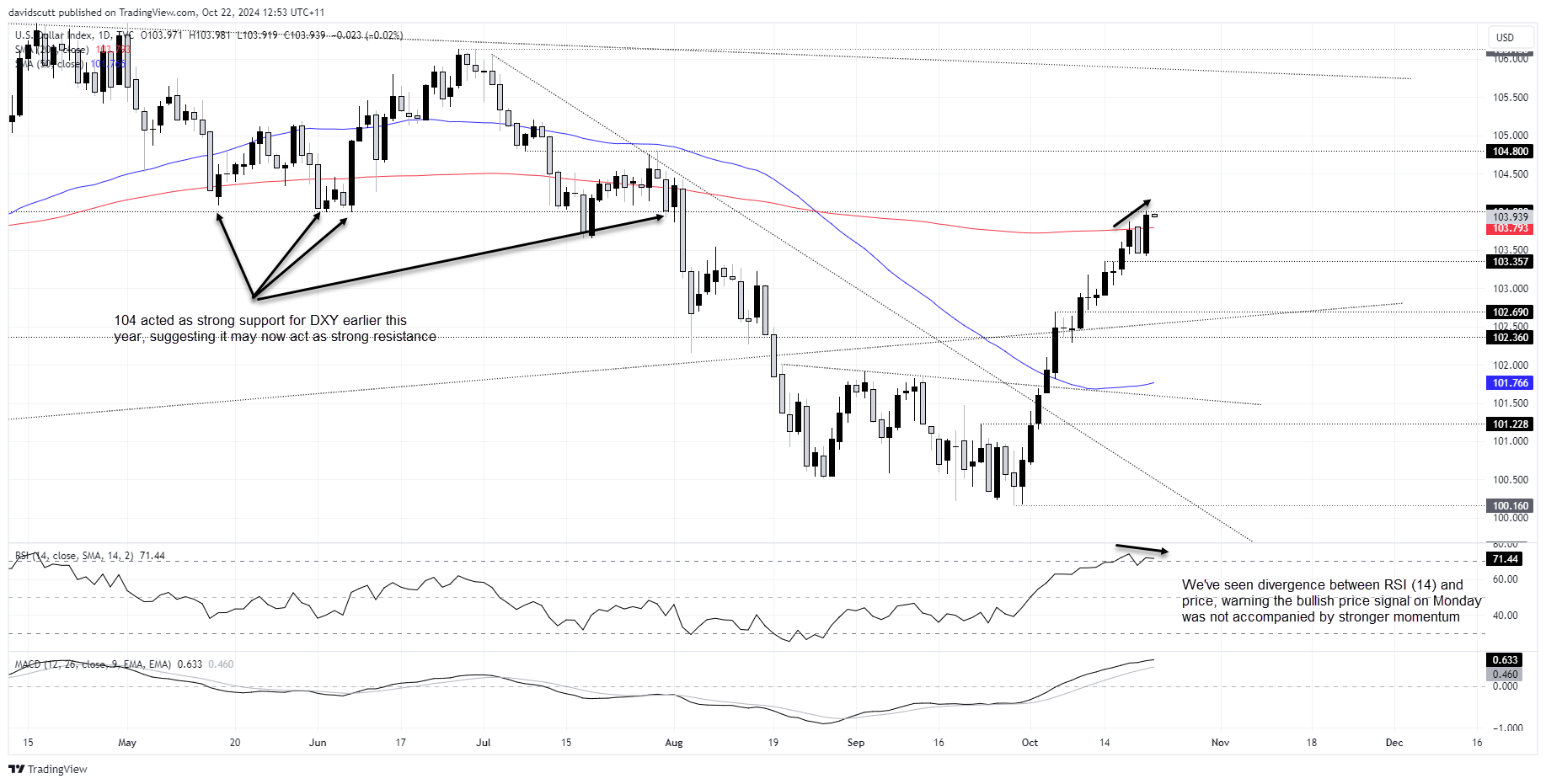Click the 60.00 tick on RSI scale
The height and width of the screenshot is (784, 1546).
pos(1505,579)
